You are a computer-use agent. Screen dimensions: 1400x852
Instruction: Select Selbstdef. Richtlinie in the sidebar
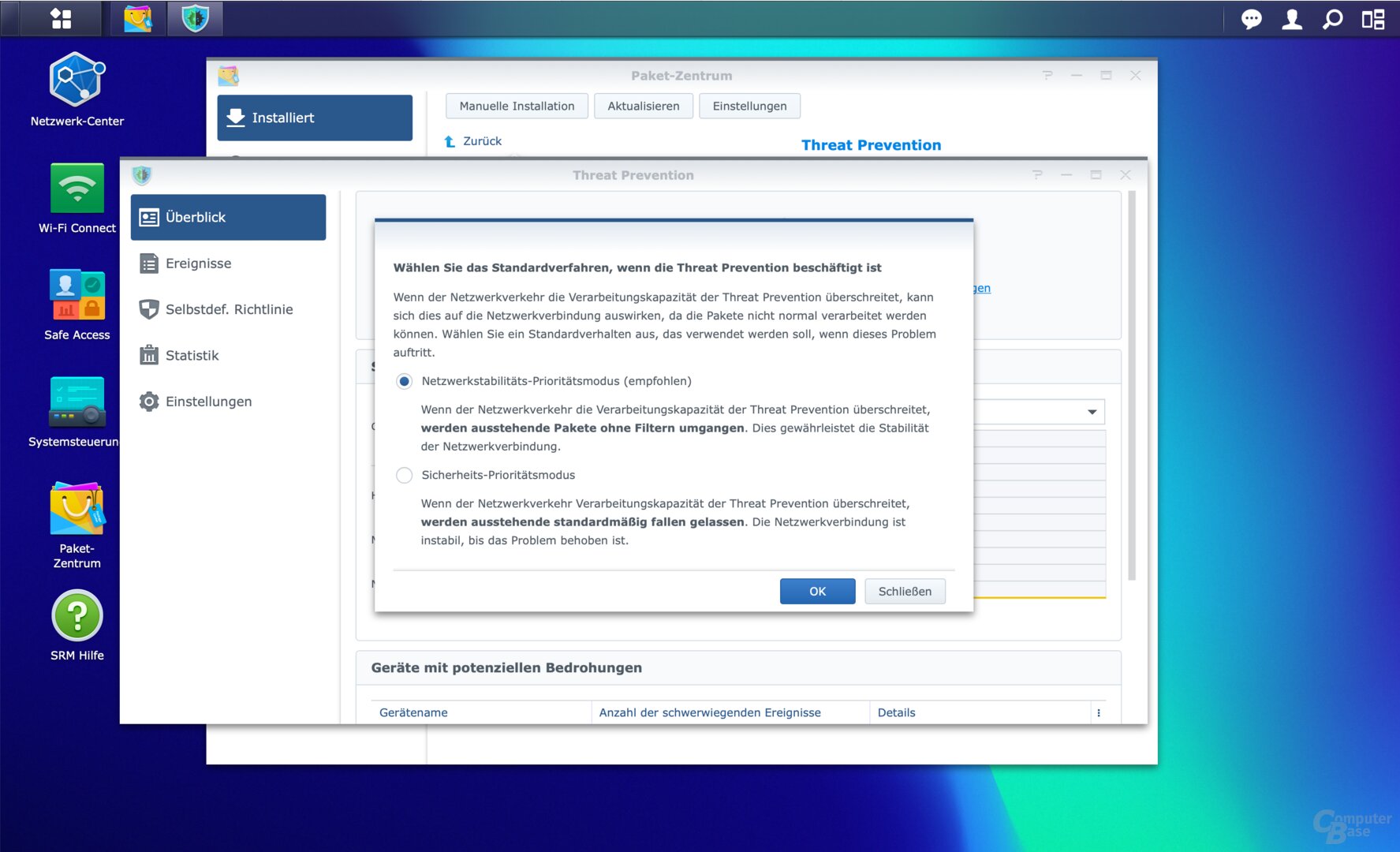pos(228,309)
